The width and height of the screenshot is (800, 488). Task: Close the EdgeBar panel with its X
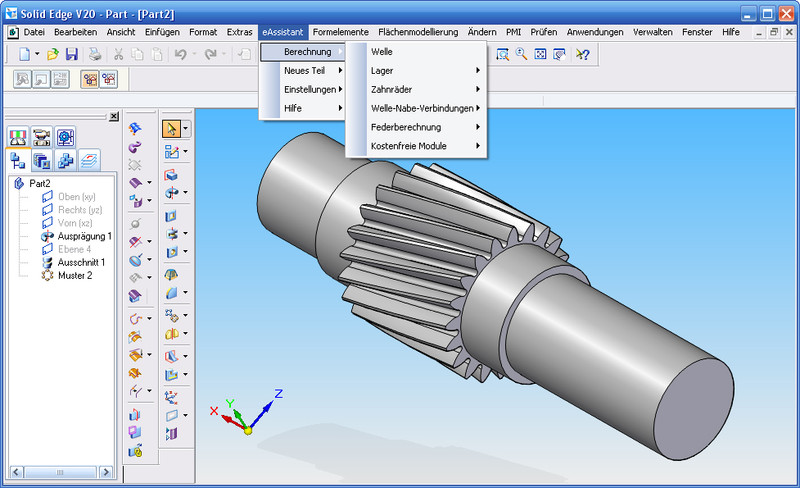click(113, 117)
